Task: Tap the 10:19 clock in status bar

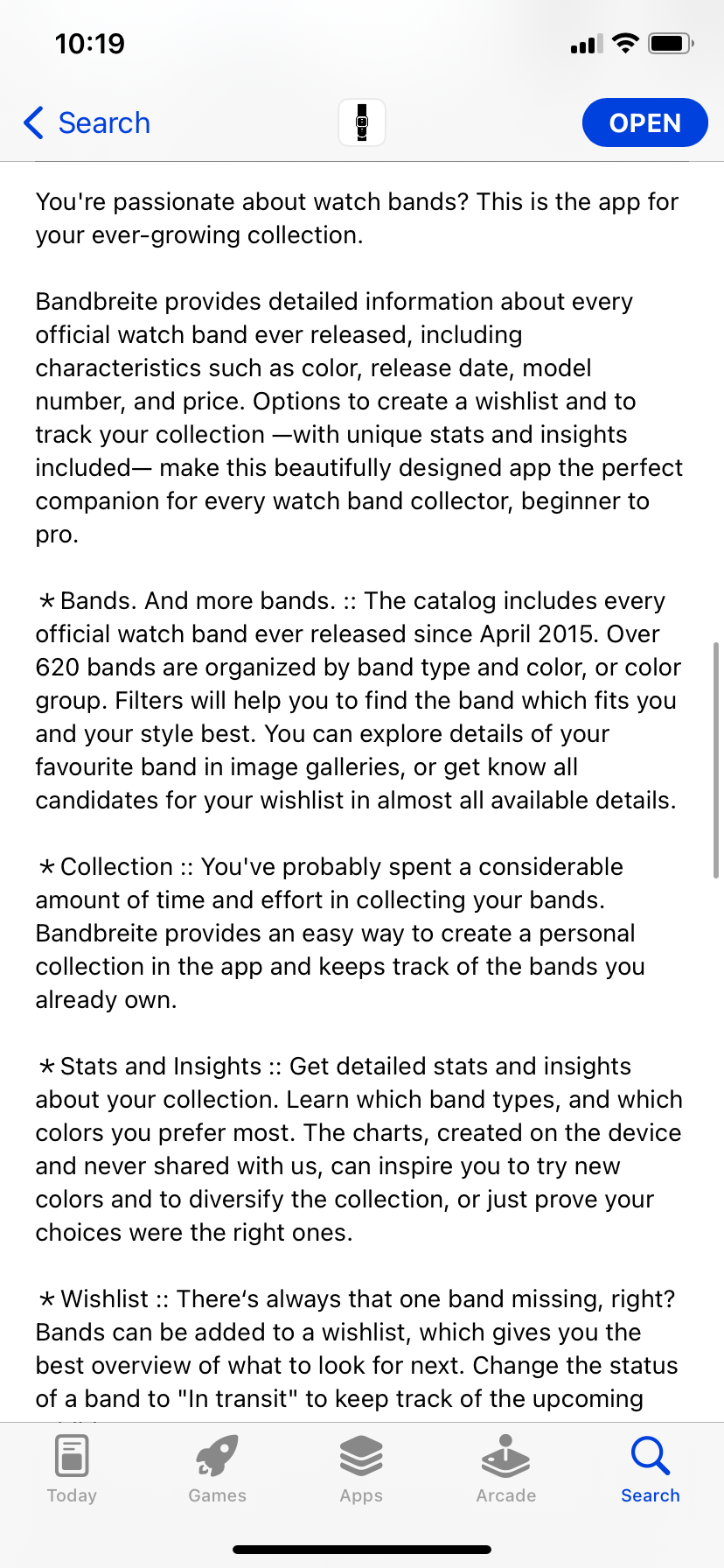Action: [x=90, y=44]
